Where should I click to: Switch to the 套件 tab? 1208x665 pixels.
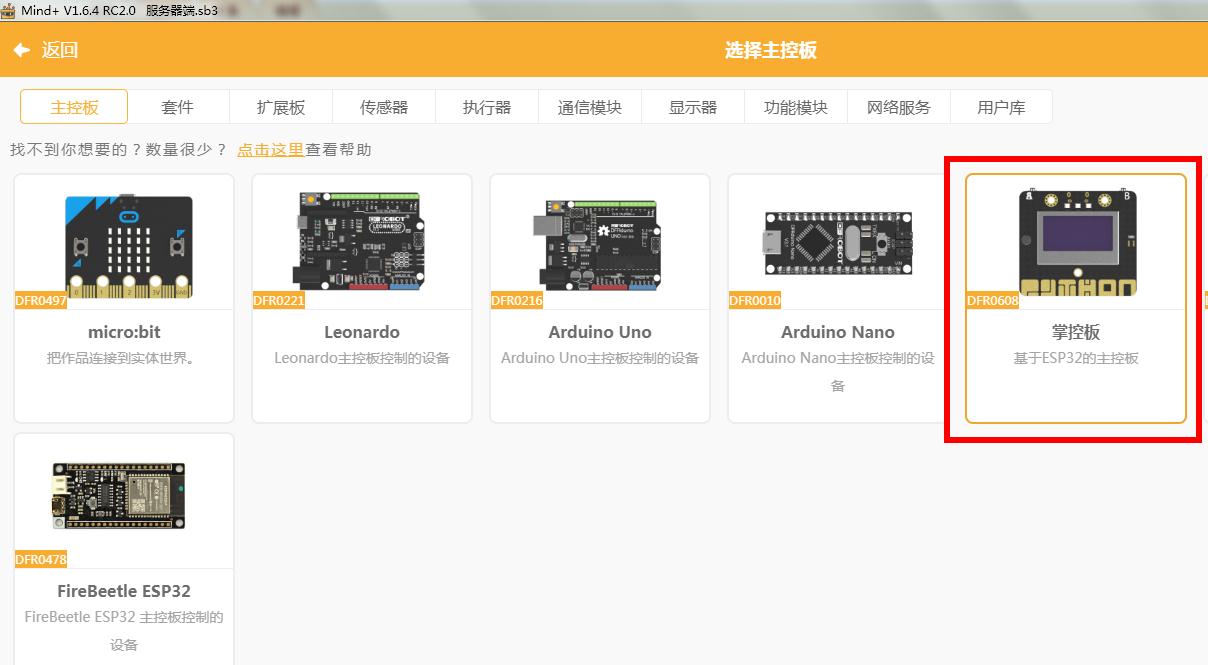[x=178, y=107]
